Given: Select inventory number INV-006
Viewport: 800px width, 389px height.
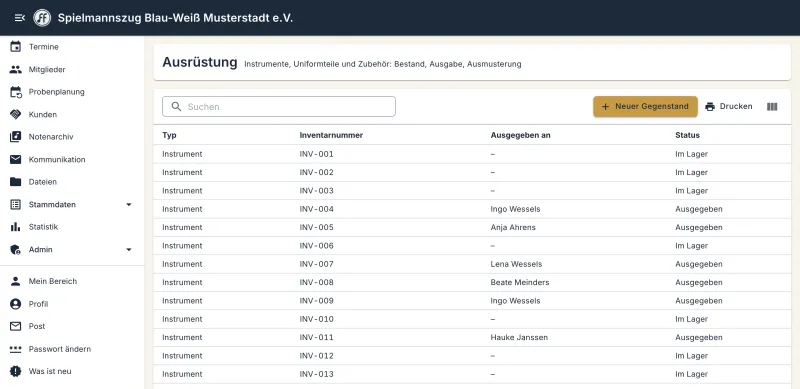Looking at the screenshot, I should coord(316,246).
